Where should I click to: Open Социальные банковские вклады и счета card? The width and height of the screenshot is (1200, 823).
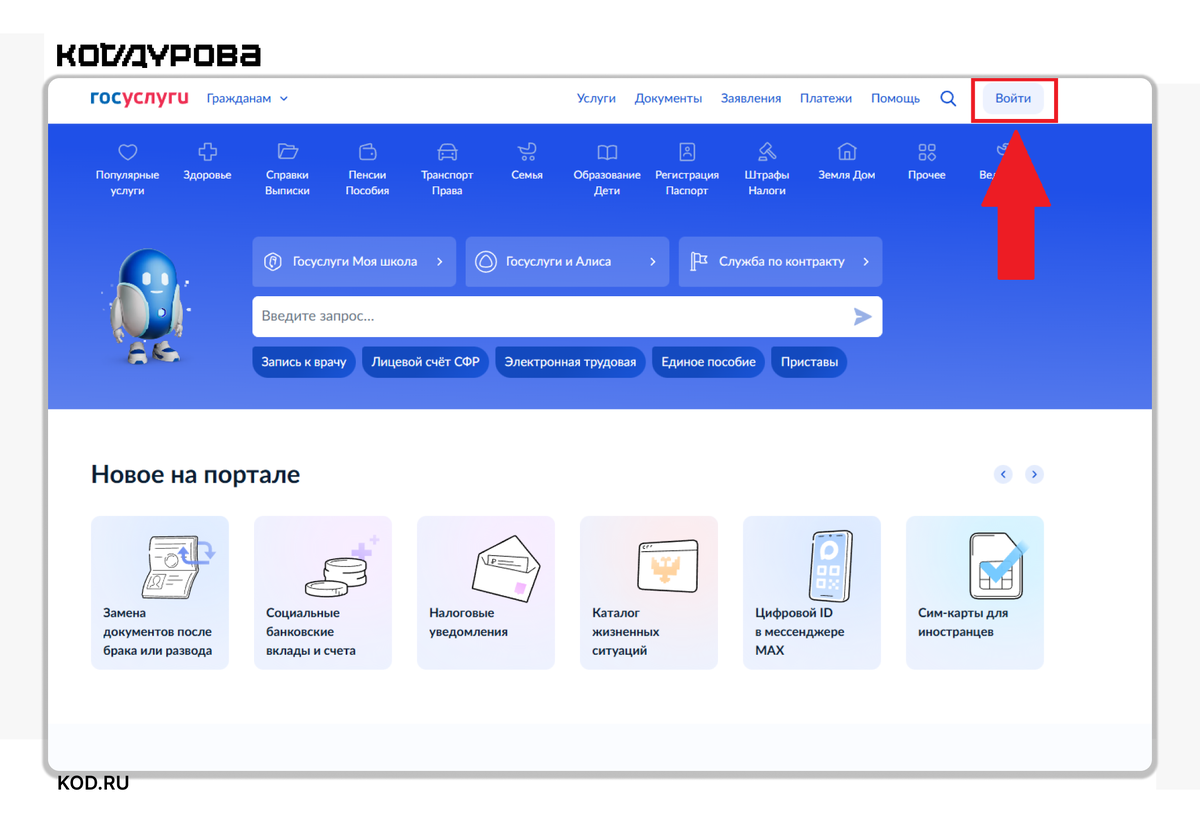(x=323, y=593)
